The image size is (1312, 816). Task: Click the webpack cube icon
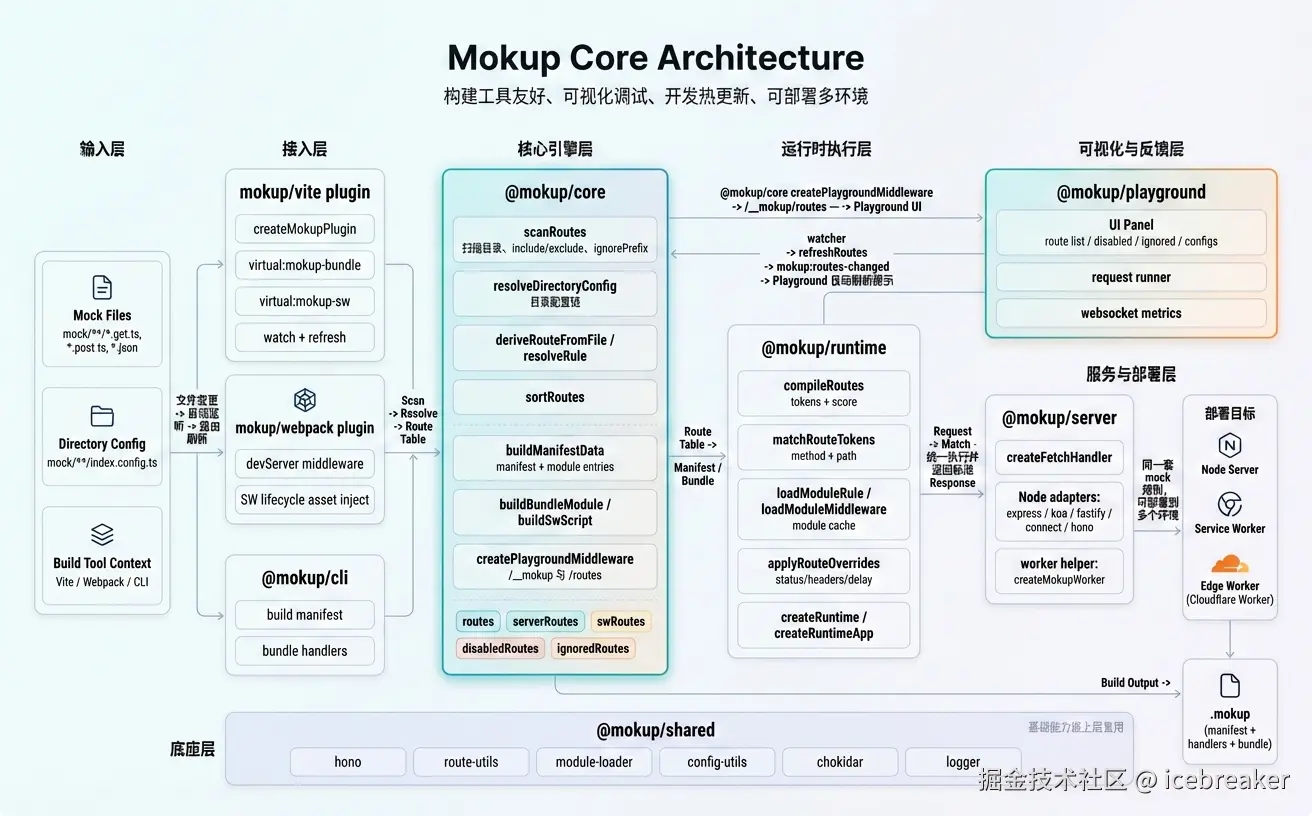pos(305,400)
